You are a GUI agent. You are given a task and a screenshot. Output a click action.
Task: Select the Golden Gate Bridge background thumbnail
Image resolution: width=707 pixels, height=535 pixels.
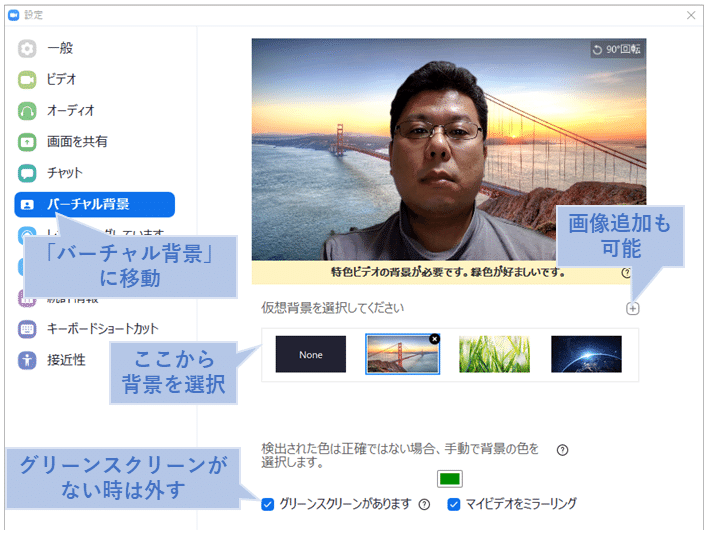[402, 354]
